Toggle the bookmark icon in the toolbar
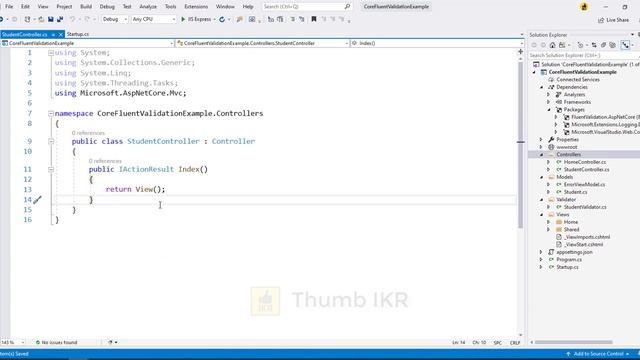This screenshot has width=640, height=360. 313,19
